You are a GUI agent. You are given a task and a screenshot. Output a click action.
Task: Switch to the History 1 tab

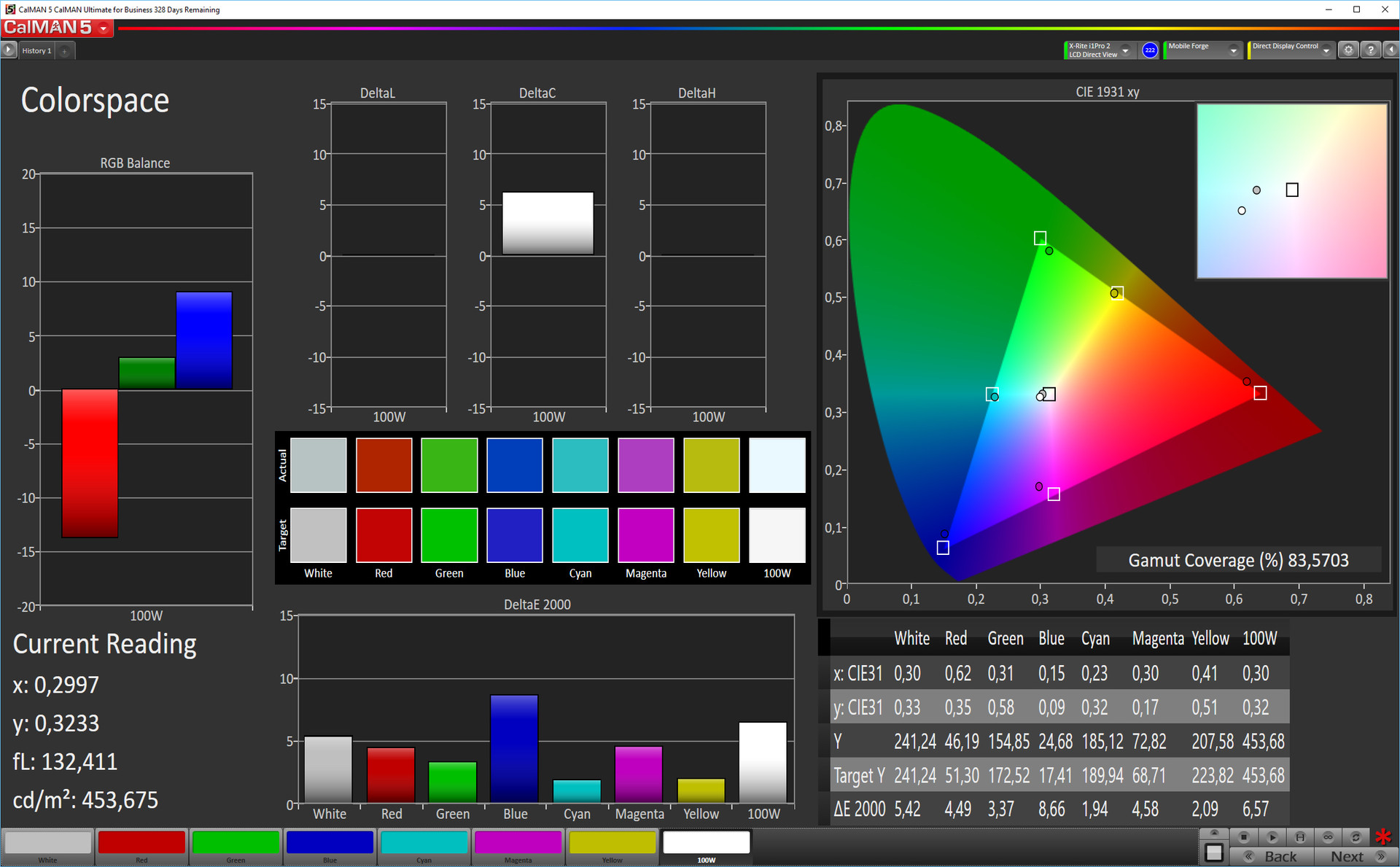[x=36, y=51]
